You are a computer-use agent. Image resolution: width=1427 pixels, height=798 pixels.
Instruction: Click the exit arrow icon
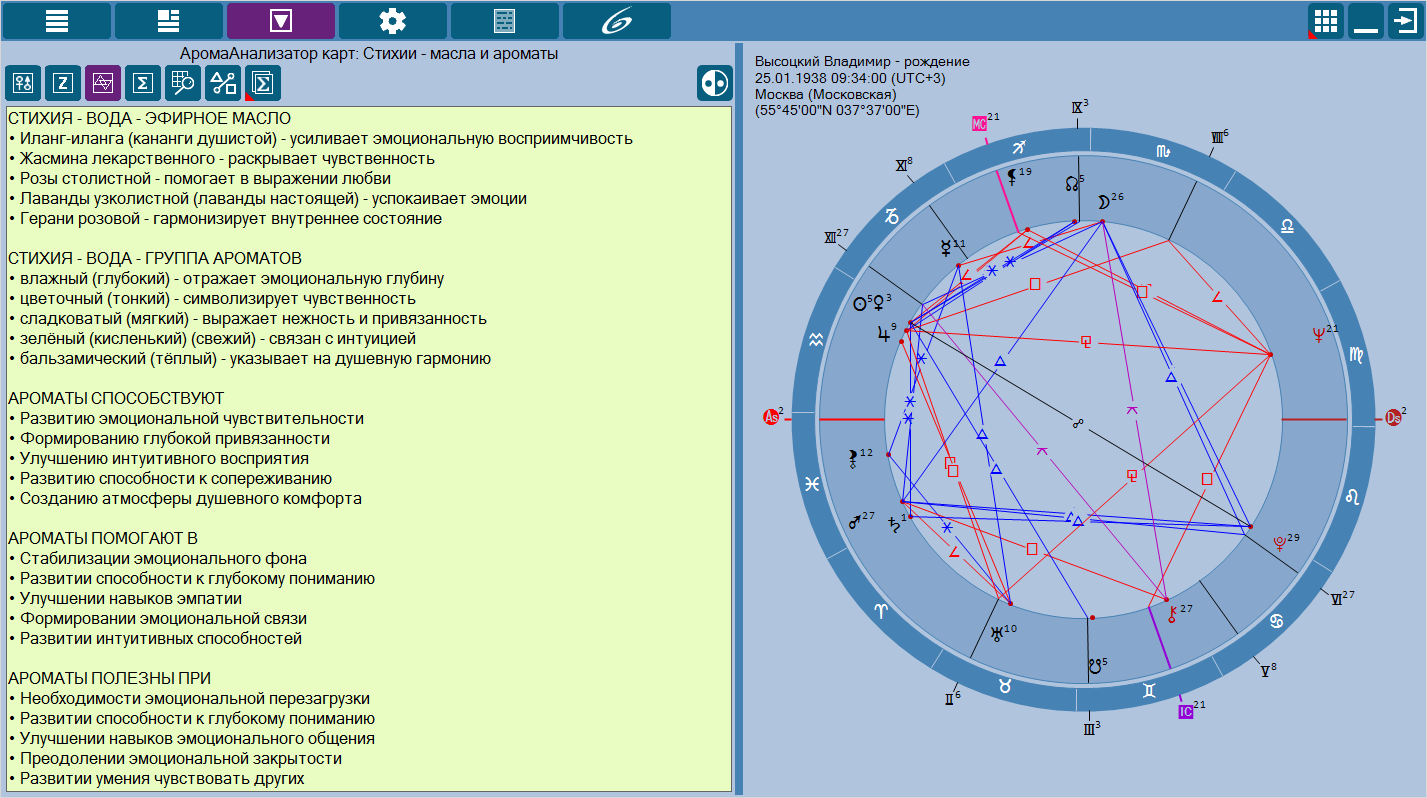1405,21
